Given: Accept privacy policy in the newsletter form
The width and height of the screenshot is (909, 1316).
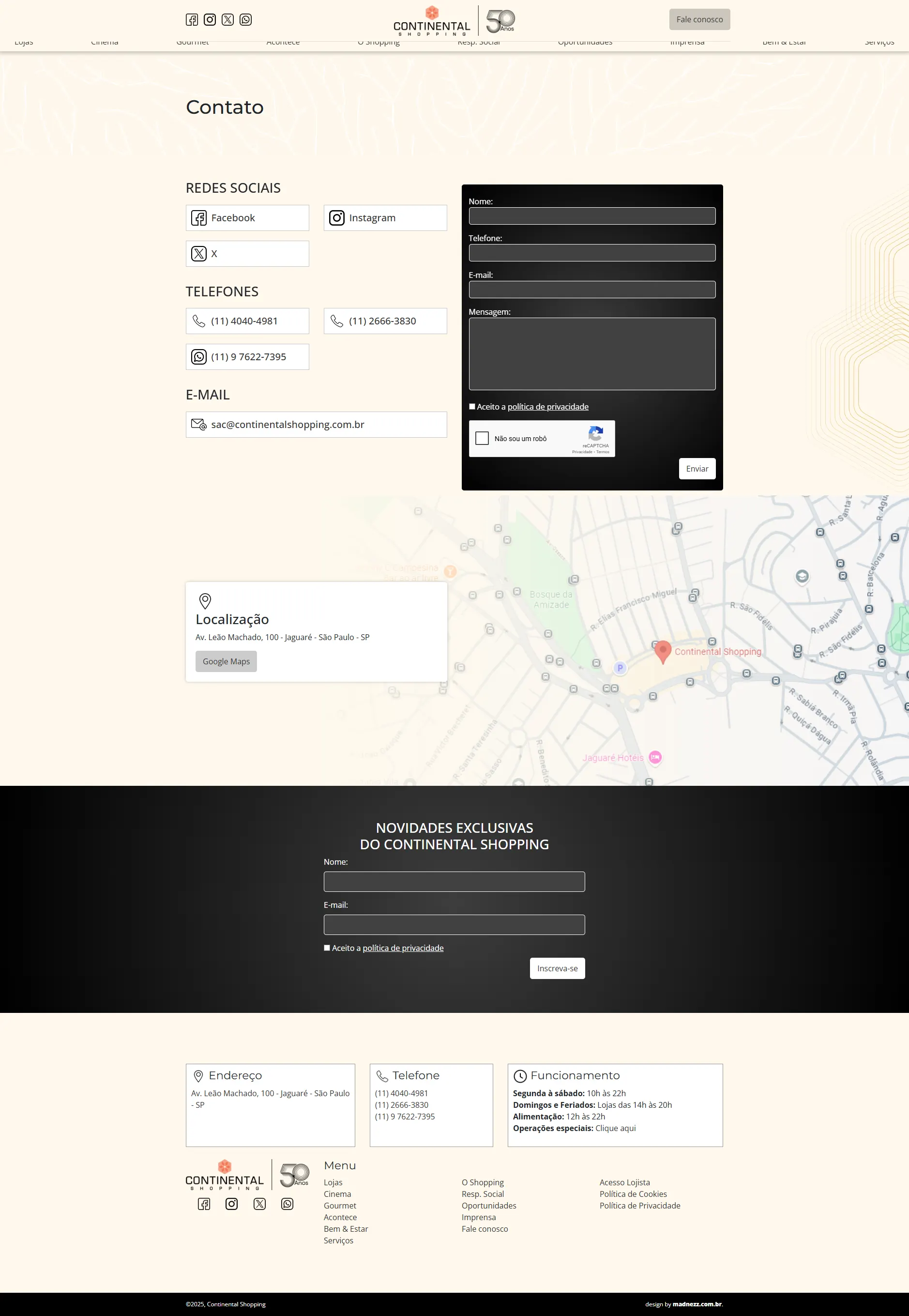Looking at the screenshot, I should tap(327, 948).
